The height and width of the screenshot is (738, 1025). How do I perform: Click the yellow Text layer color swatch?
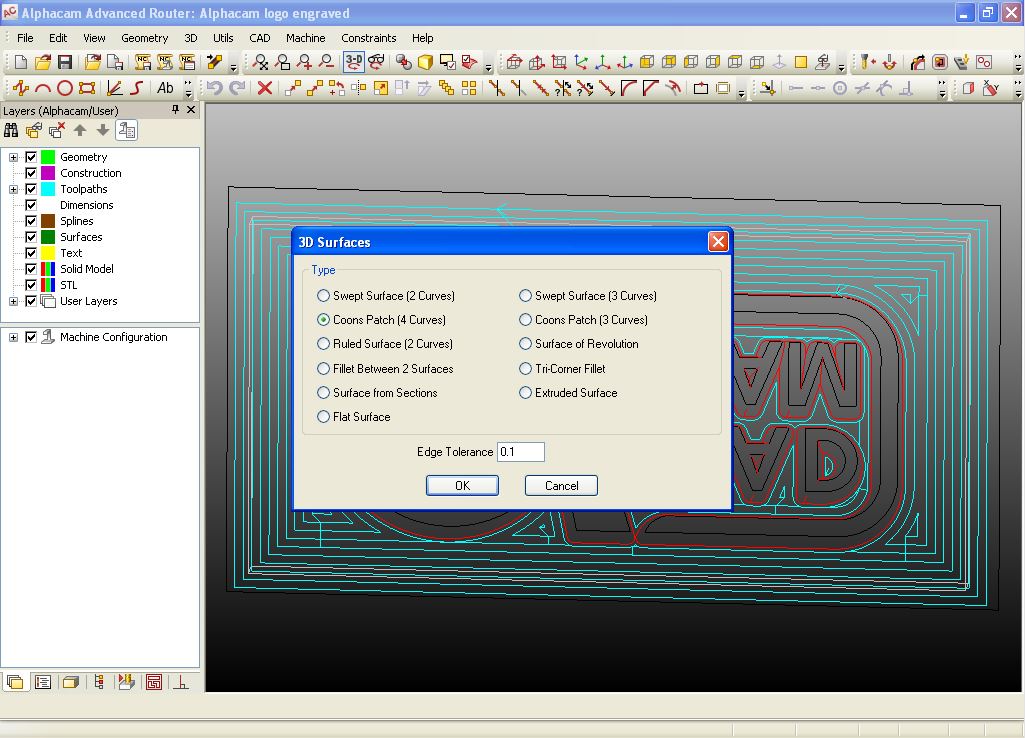pos(48,253)
